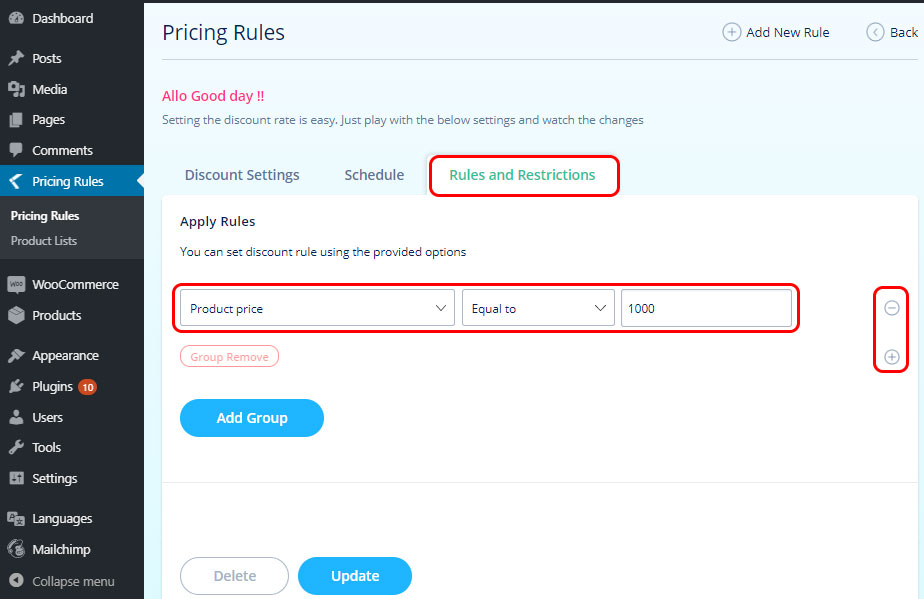924x599 pixels.
Task: Open the Dashboard menu item
Action: [x=62, y=18]
